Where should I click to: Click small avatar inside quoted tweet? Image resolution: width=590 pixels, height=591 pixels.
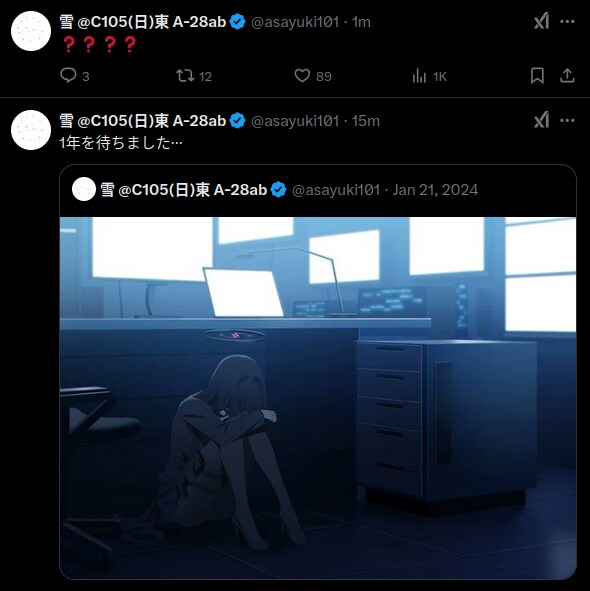84,189
